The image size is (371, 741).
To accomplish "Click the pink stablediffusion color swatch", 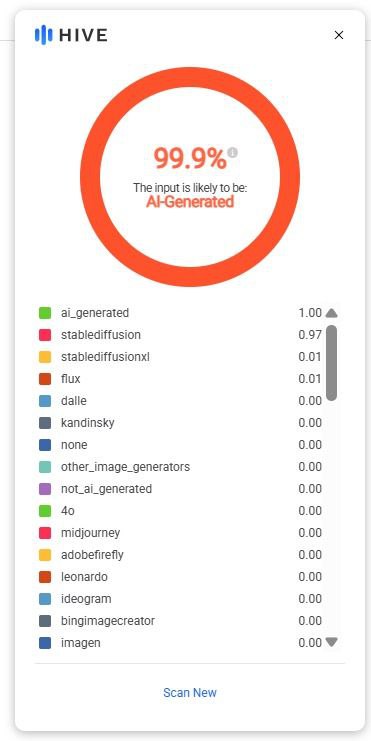I will tap(45, 335).
